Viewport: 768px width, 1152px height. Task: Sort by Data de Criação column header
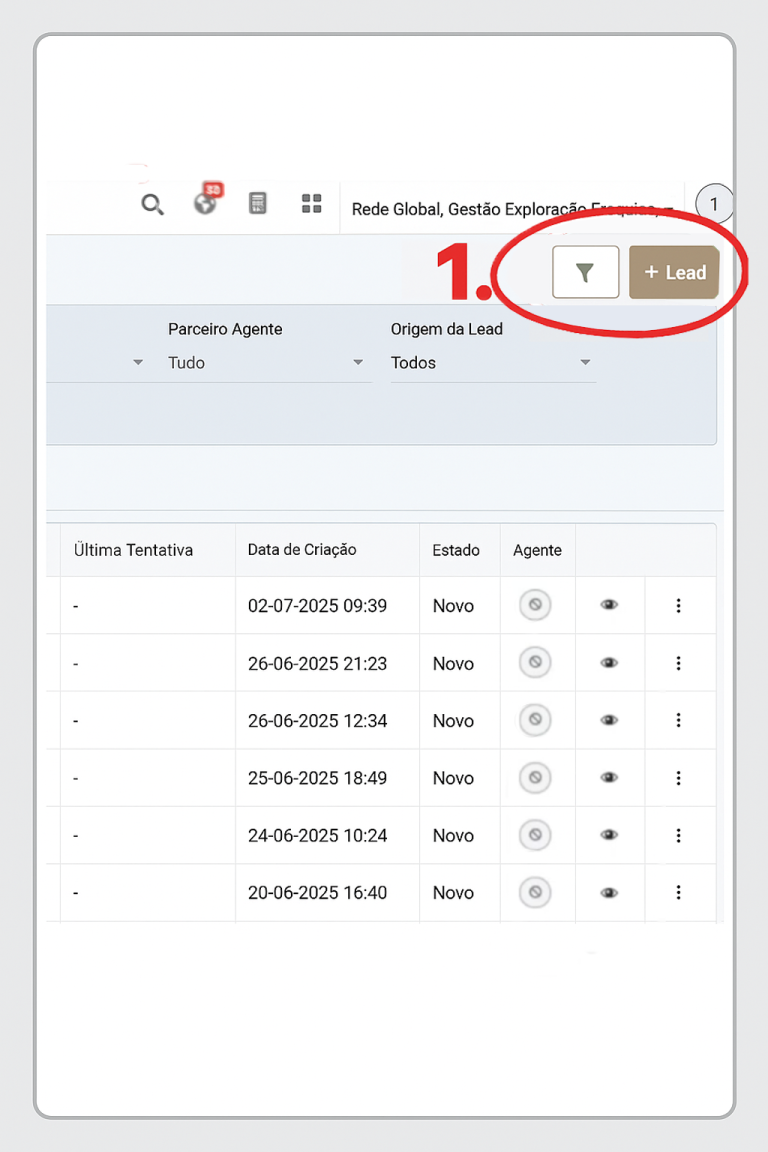302,550
